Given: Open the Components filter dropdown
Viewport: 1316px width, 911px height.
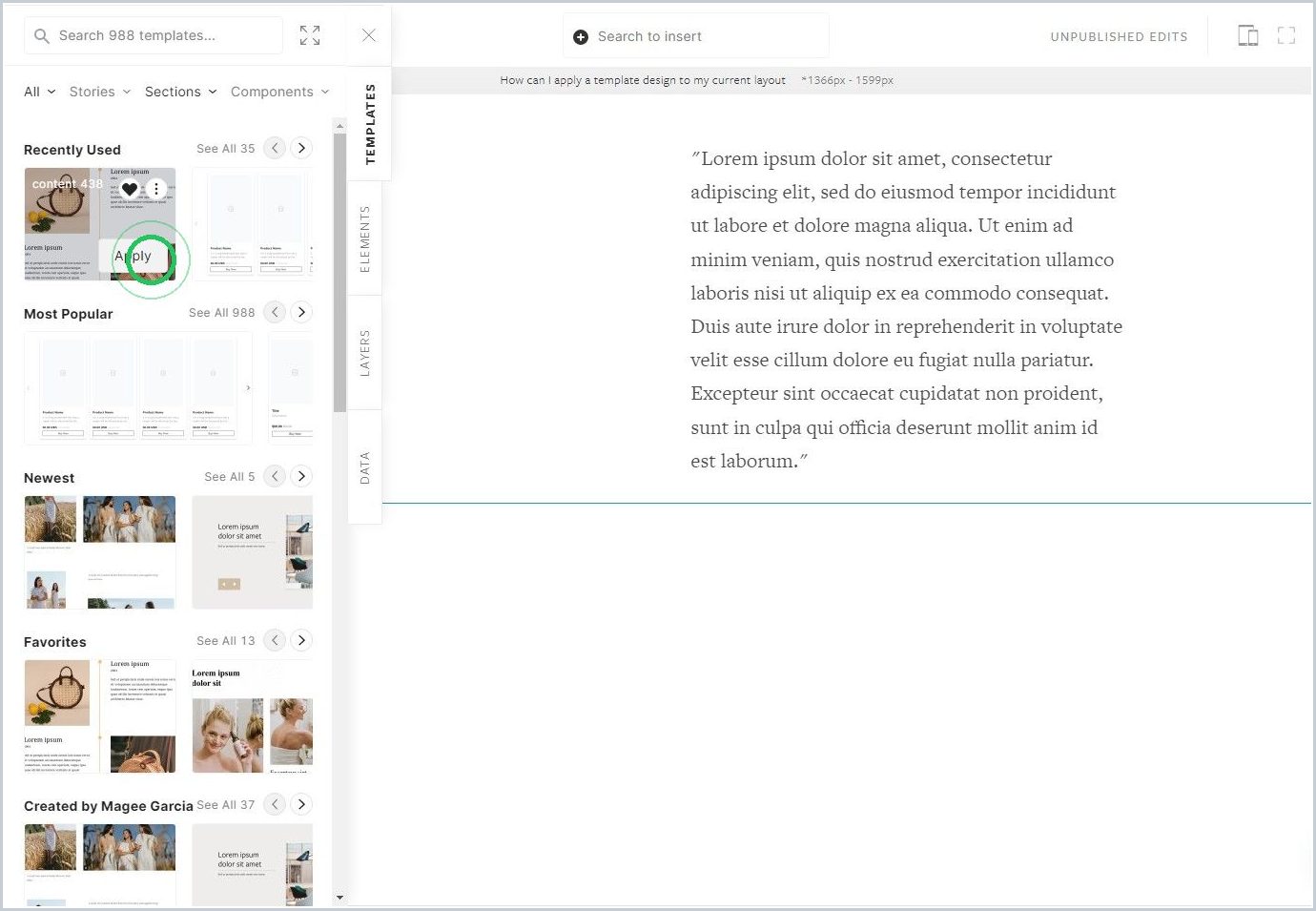Looking at the screenshot, I should click(x=280, y=92).
